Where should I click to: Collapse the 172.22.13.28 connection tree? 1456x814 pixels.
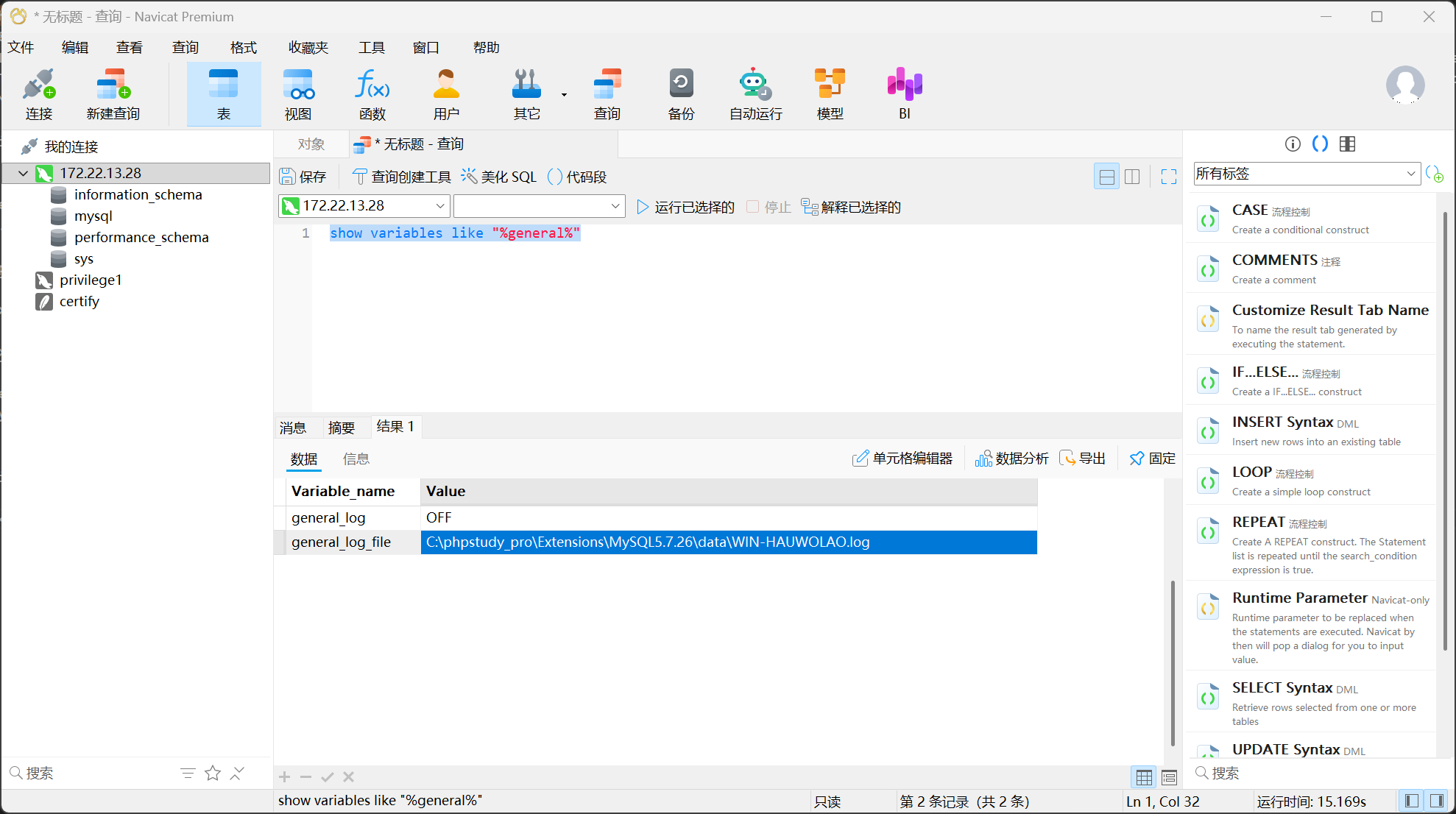[x=23, y=174]
